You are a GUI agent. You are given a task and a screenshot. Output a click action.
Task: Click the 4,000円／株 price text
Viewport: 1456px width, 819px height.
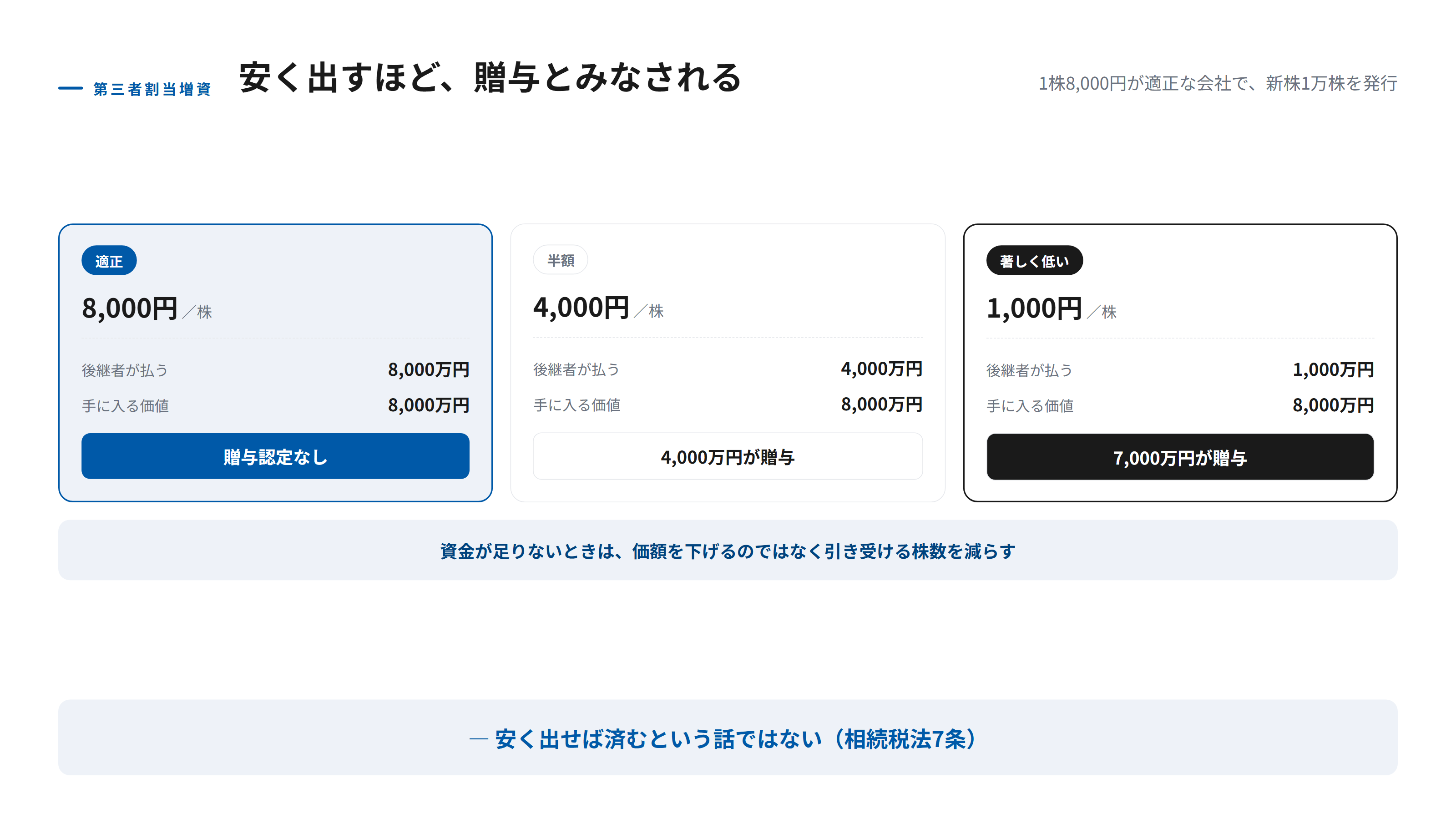tap(599, 308)
